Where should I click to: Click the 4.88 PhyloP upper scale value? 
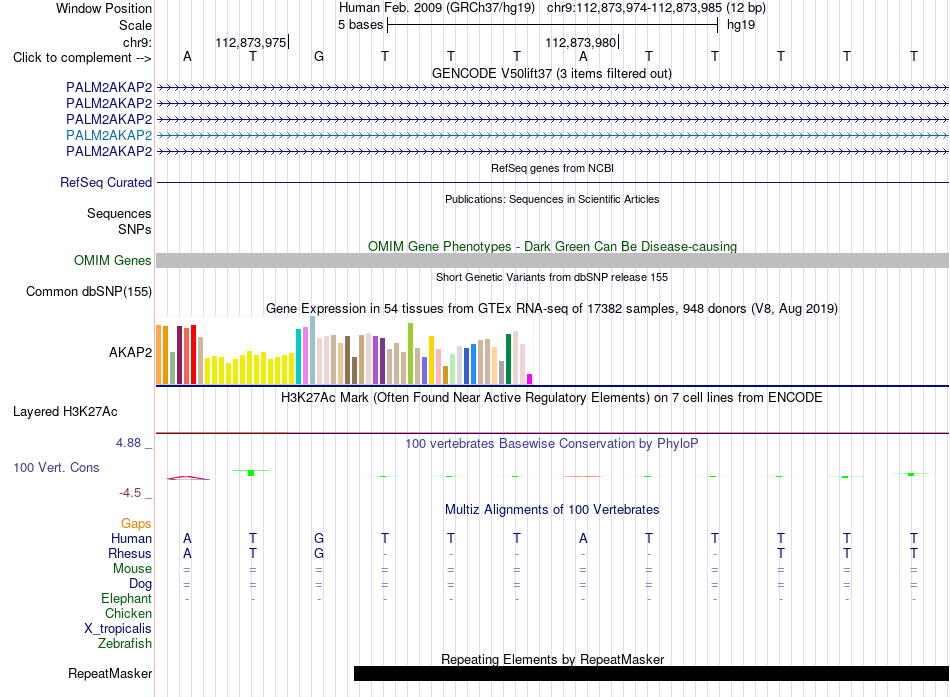click(x=128, y=443)
